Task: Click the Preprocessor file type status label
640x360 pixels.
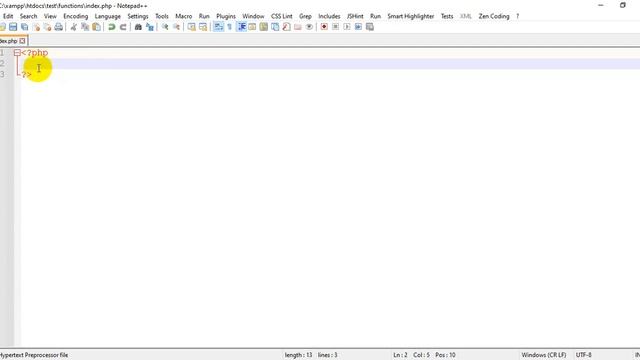Action: 34,355
